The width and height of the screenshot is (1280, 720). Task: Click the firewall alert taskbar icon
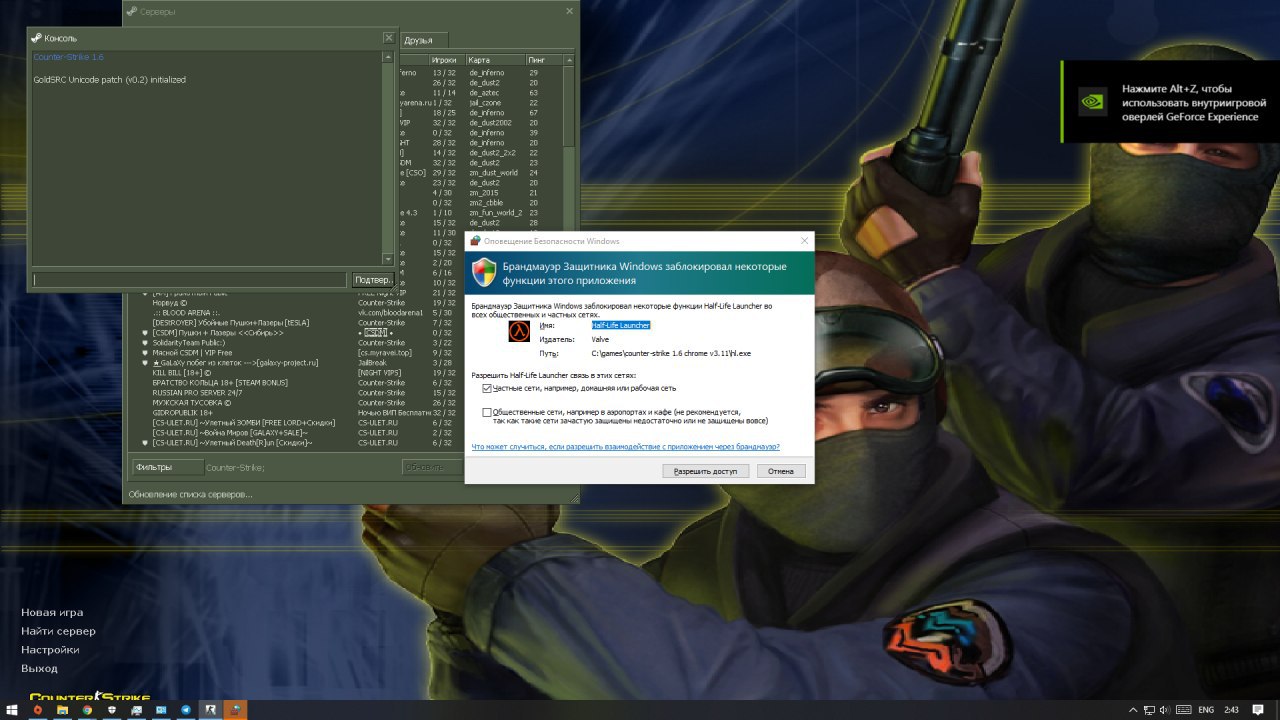[236, 710]
